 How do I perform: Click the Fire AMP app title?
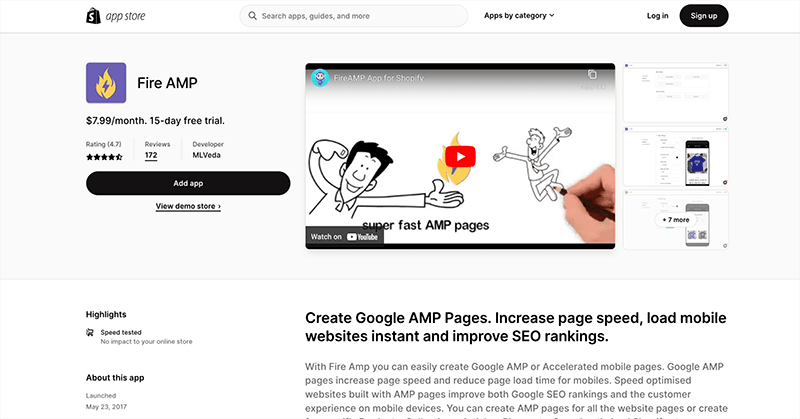[x=167, y=83]
